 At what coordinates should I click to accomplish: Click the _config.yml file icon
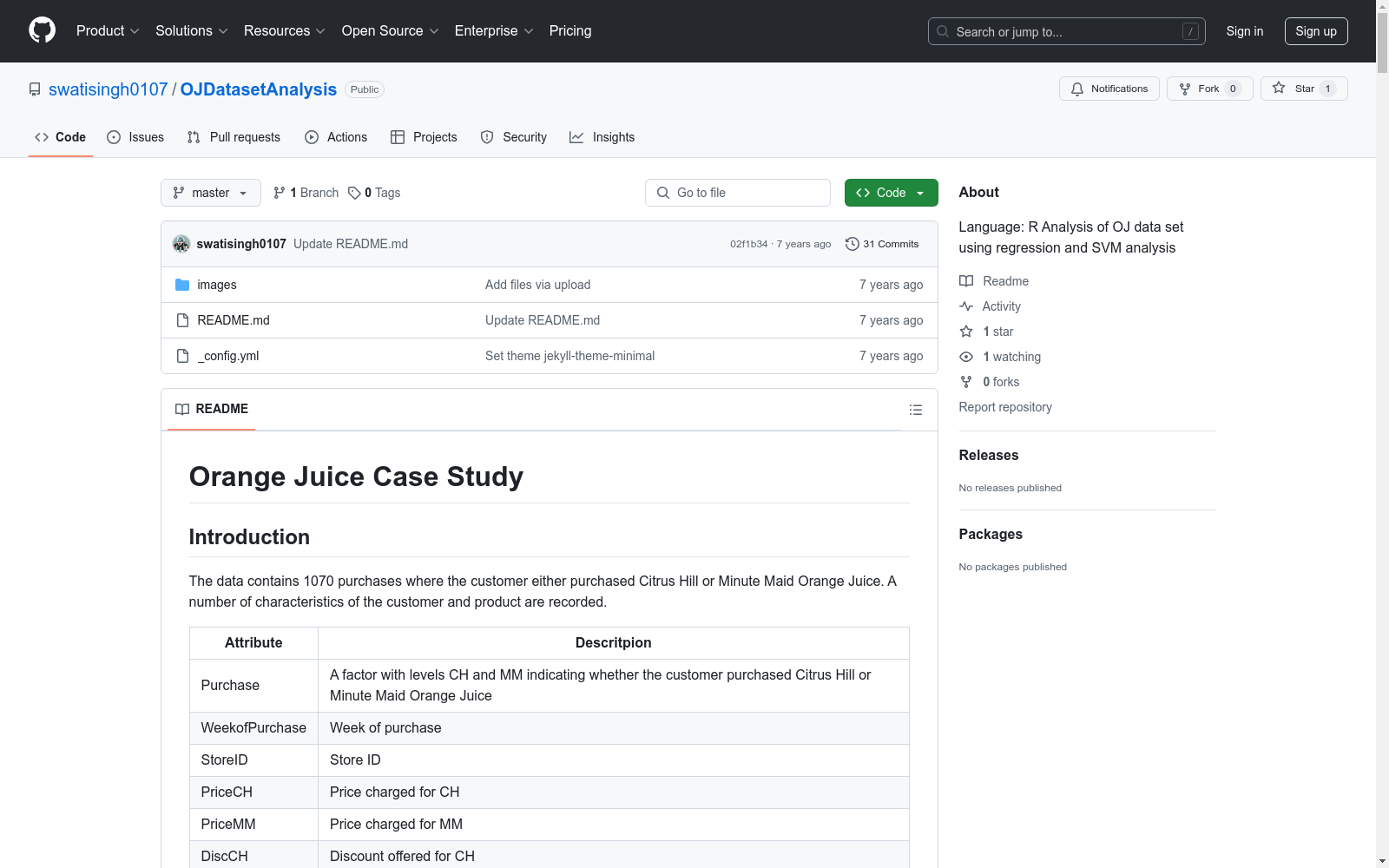pos(182,356)
